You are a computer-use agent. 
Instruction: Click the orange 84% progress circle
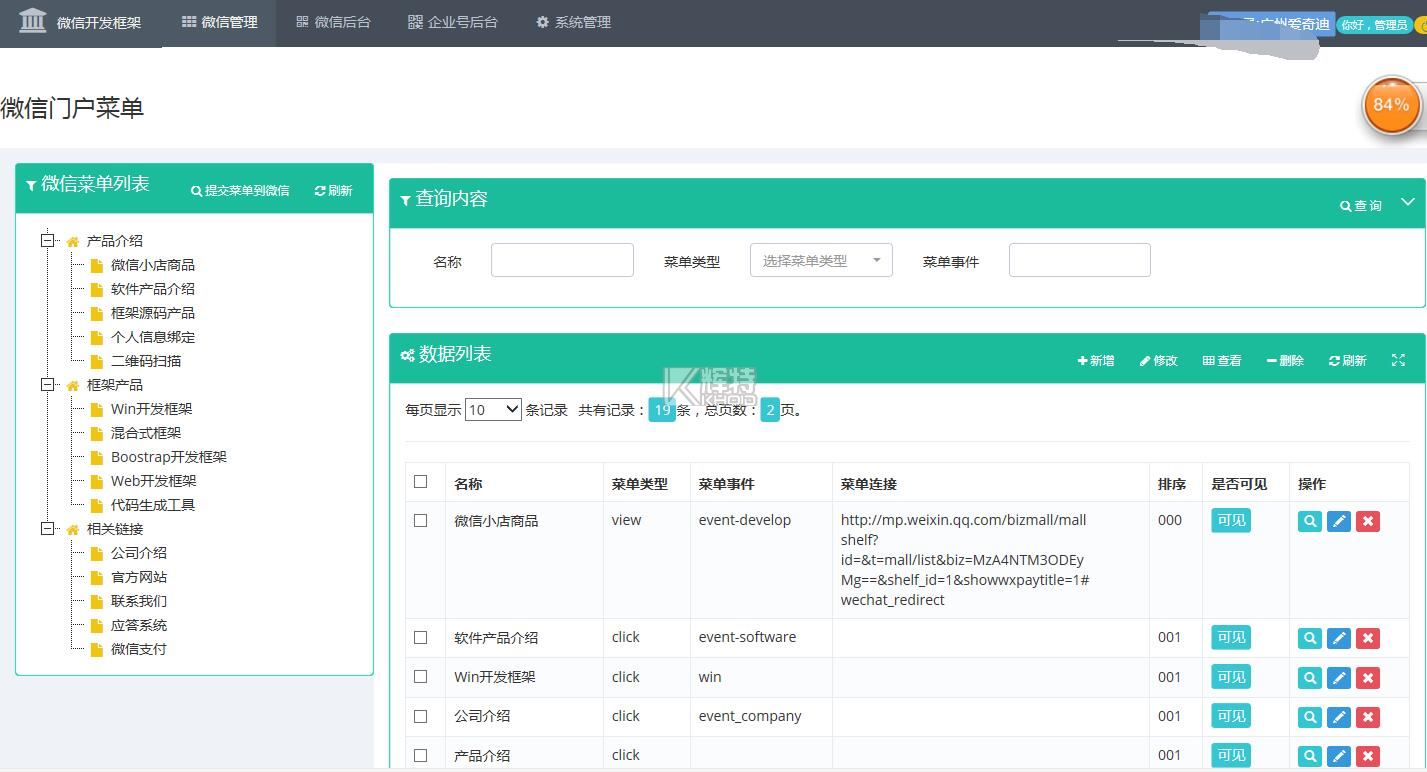pyautogui.click(x=1391, y=105)
